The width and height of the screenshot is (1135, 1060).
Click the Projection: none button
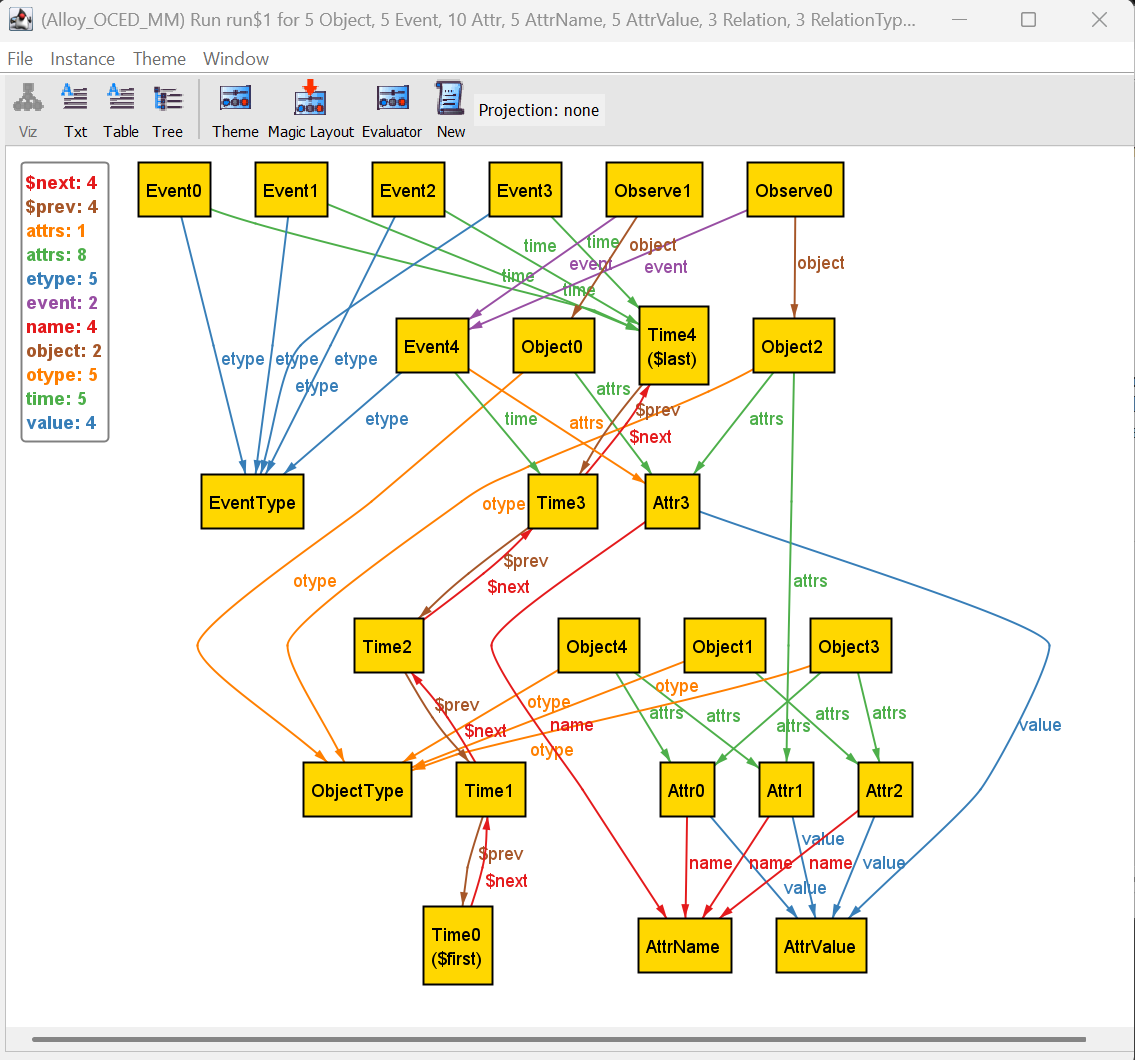539,110
